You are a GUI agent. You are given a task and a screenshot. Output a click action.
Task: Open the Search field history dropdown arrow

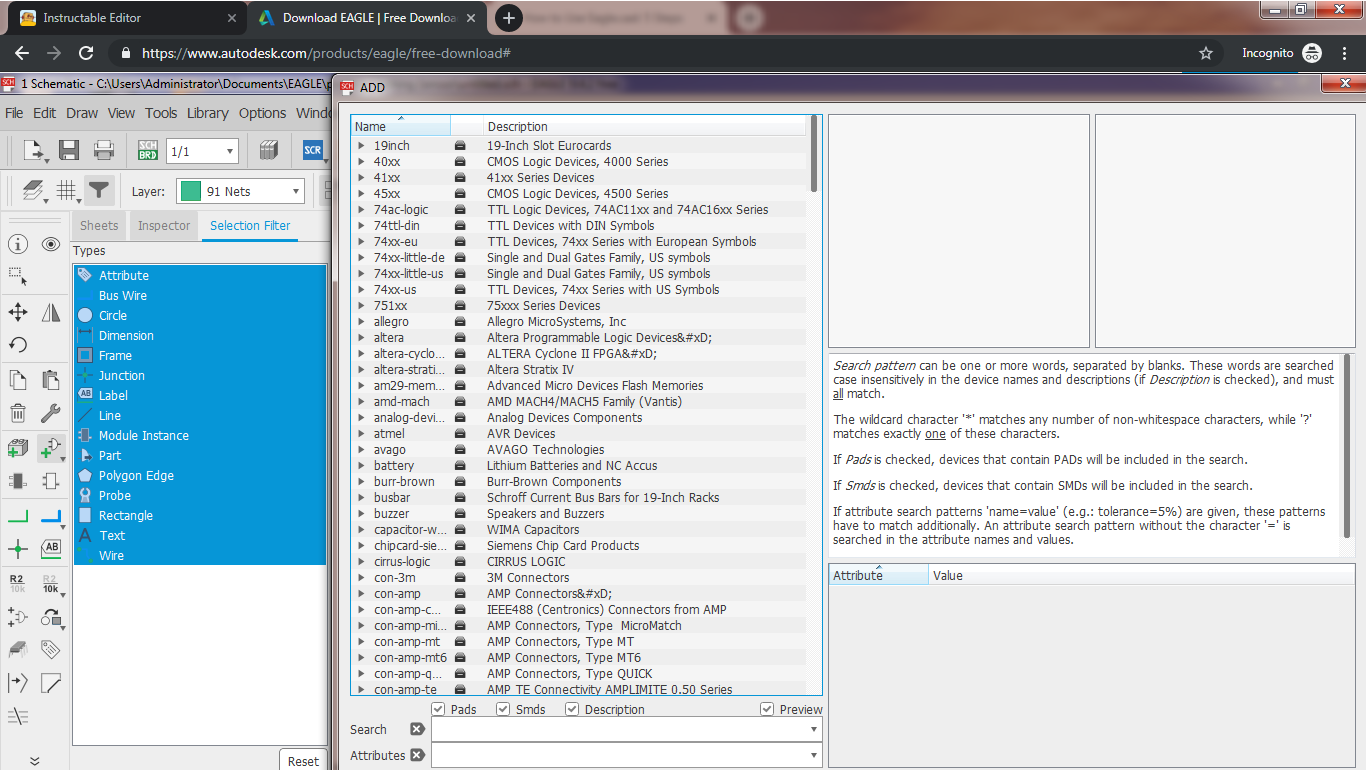(814, 730)
